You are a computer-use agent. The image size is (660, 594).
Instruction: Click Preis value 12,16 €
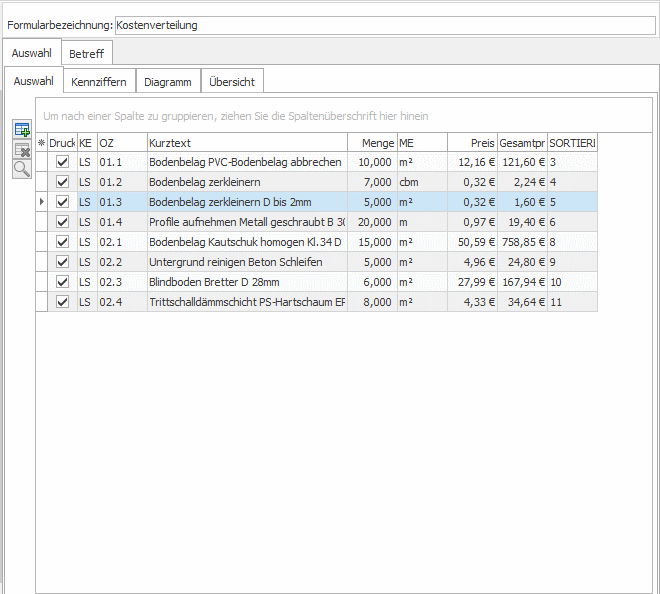point(472,162)
